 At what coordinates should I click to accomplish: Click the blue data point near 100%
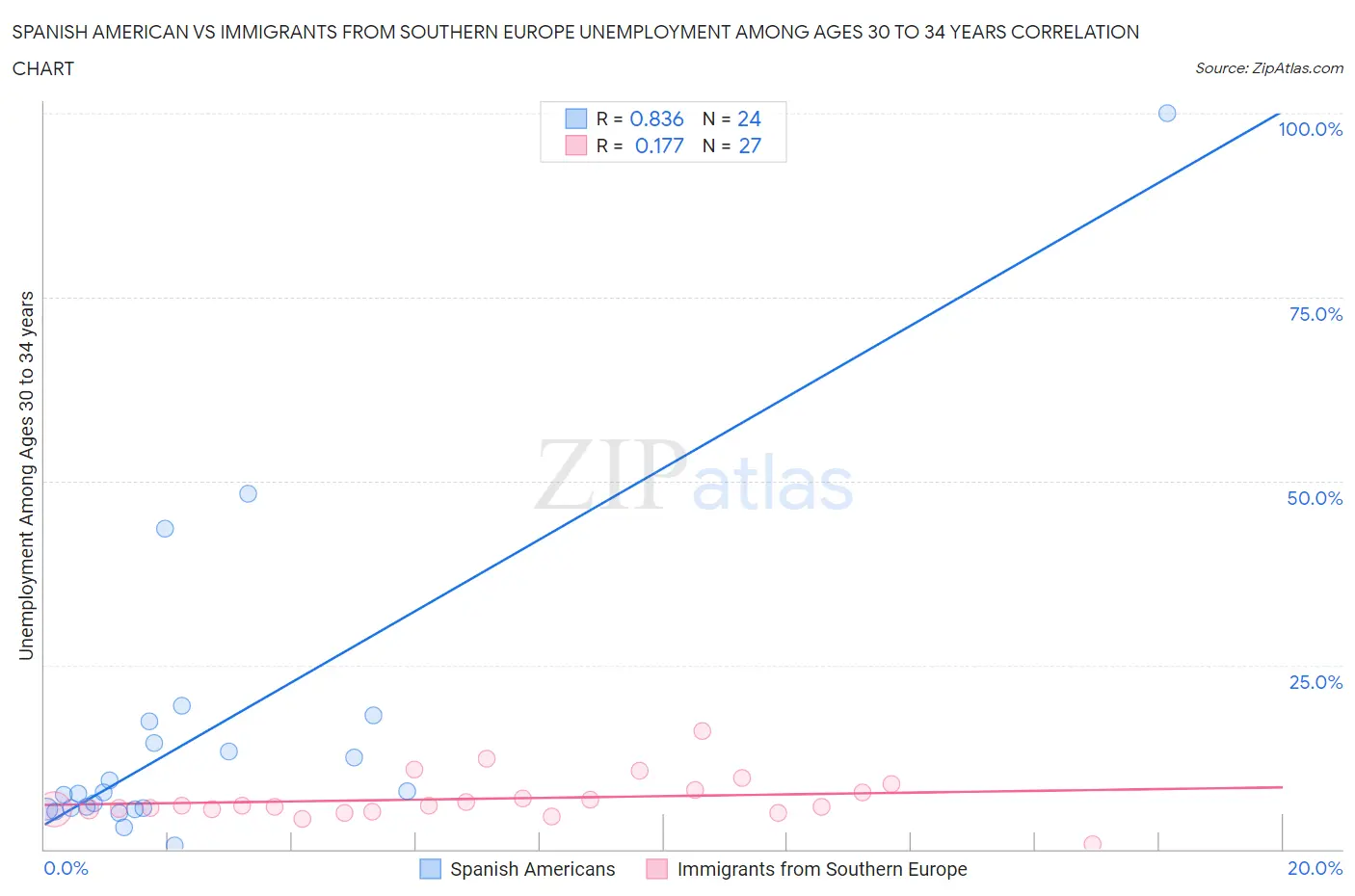(x=1167, y=113)
